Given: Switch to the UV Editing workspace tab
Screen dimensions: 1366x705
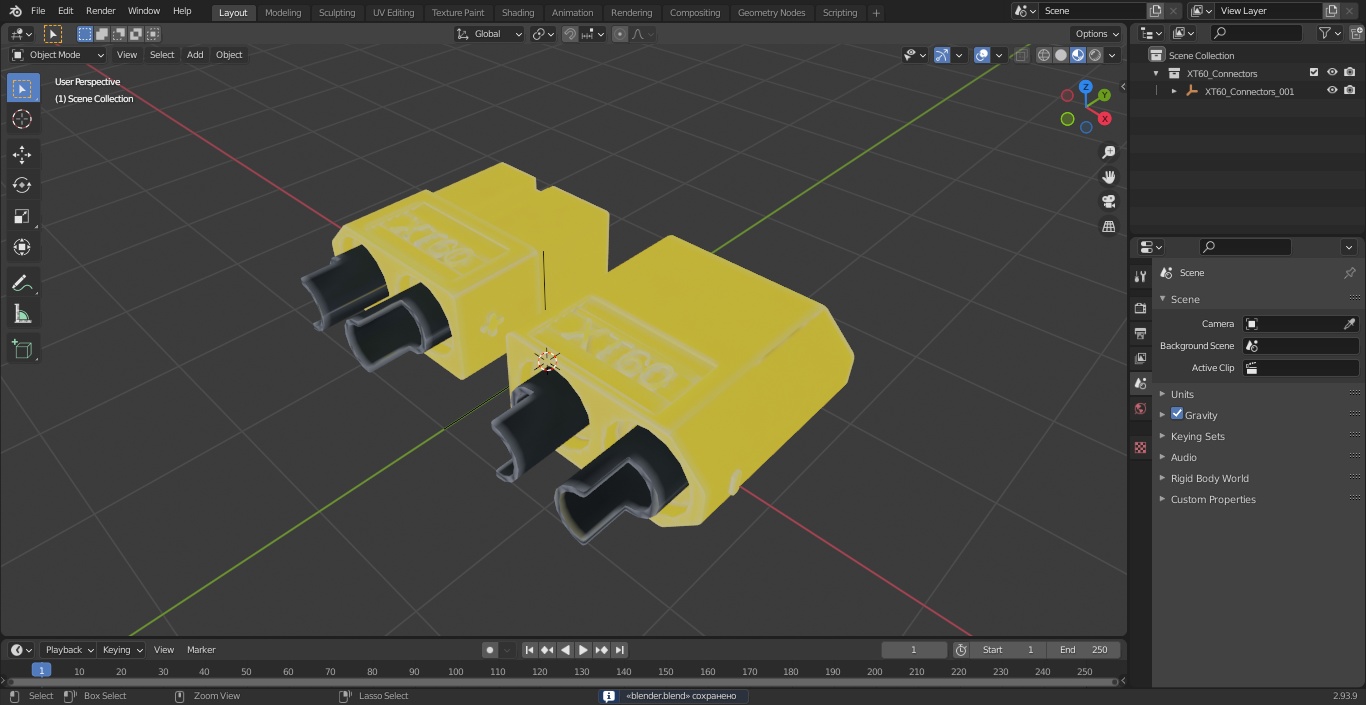Looking at the screenshot, I should tap(393, 13).
